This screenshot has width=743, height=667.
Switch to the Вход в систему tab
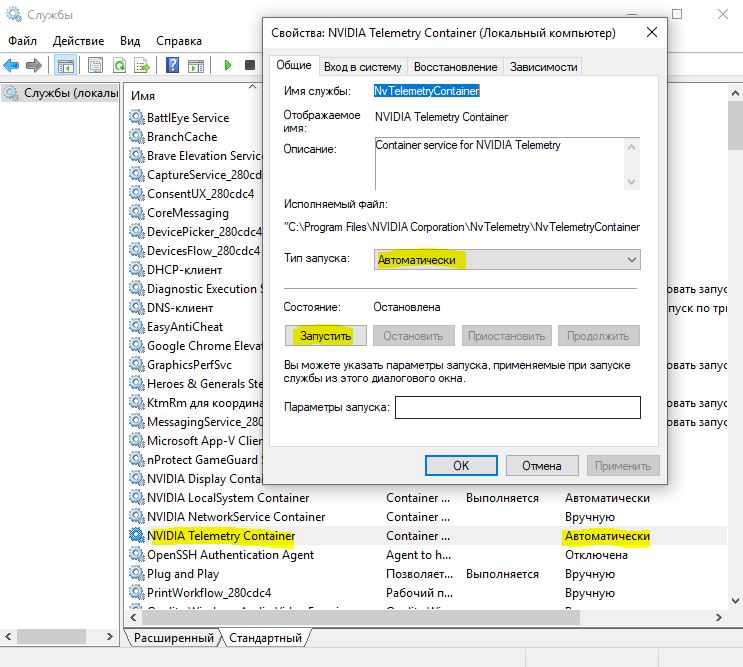click(x=362, y=67)
